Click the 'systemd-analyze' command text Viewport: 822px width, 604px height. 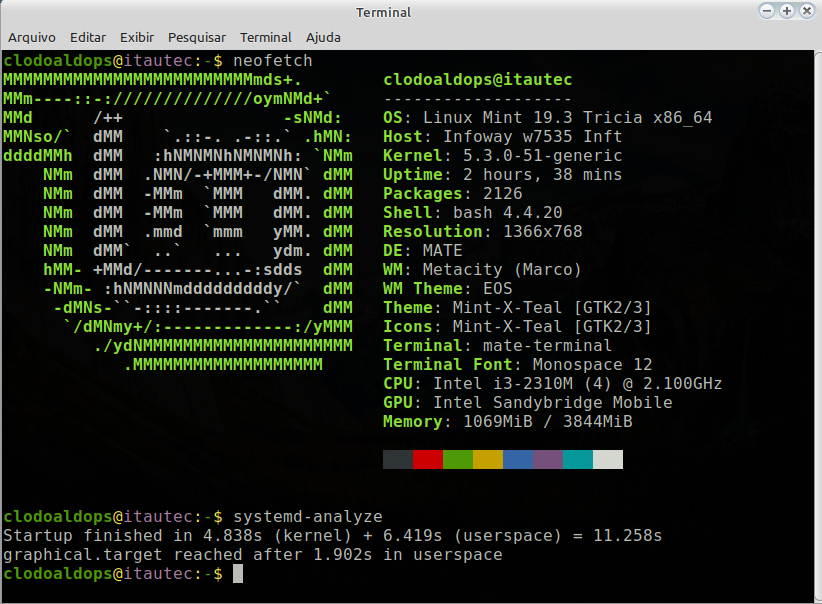(308, 517)
